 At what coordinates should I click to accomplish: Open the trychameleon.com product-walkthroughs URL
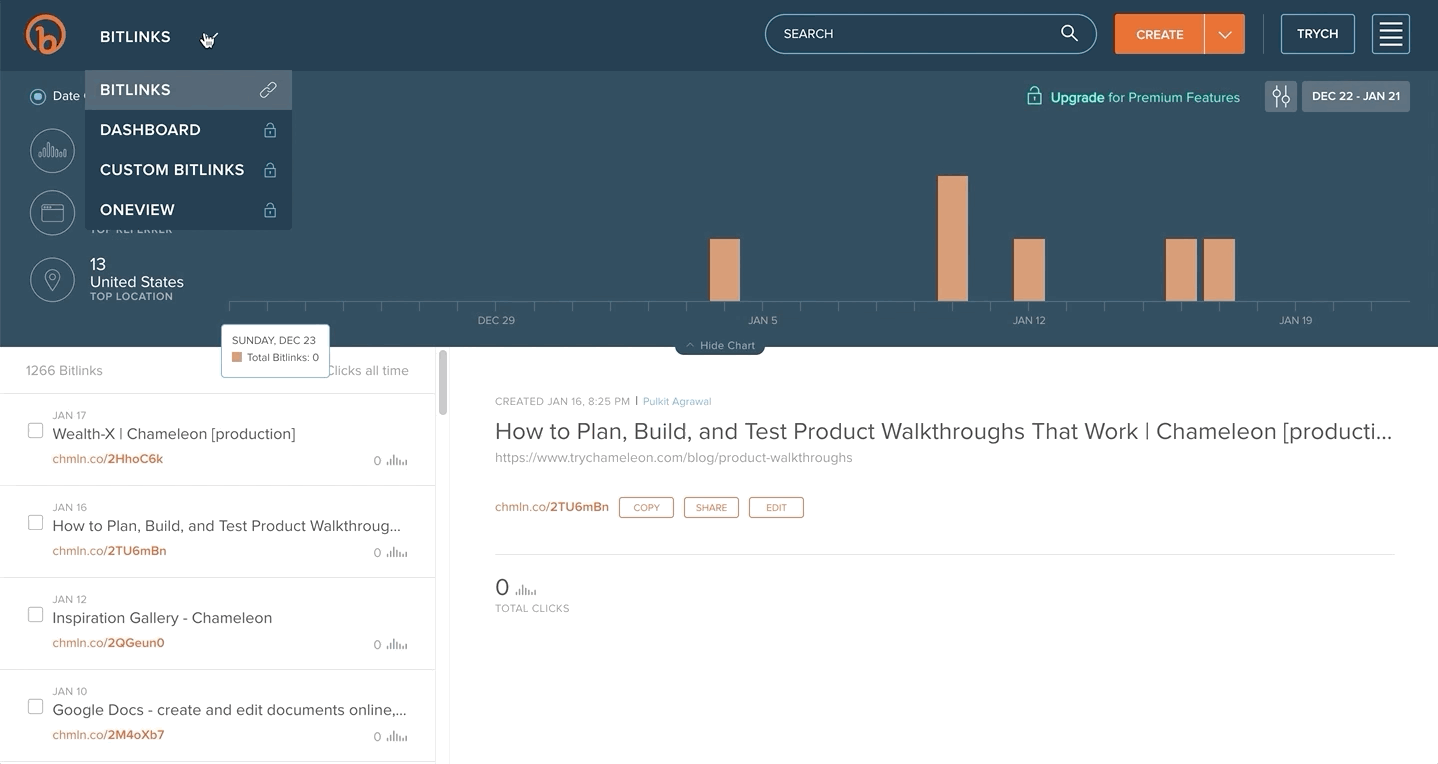coord(673,457)
